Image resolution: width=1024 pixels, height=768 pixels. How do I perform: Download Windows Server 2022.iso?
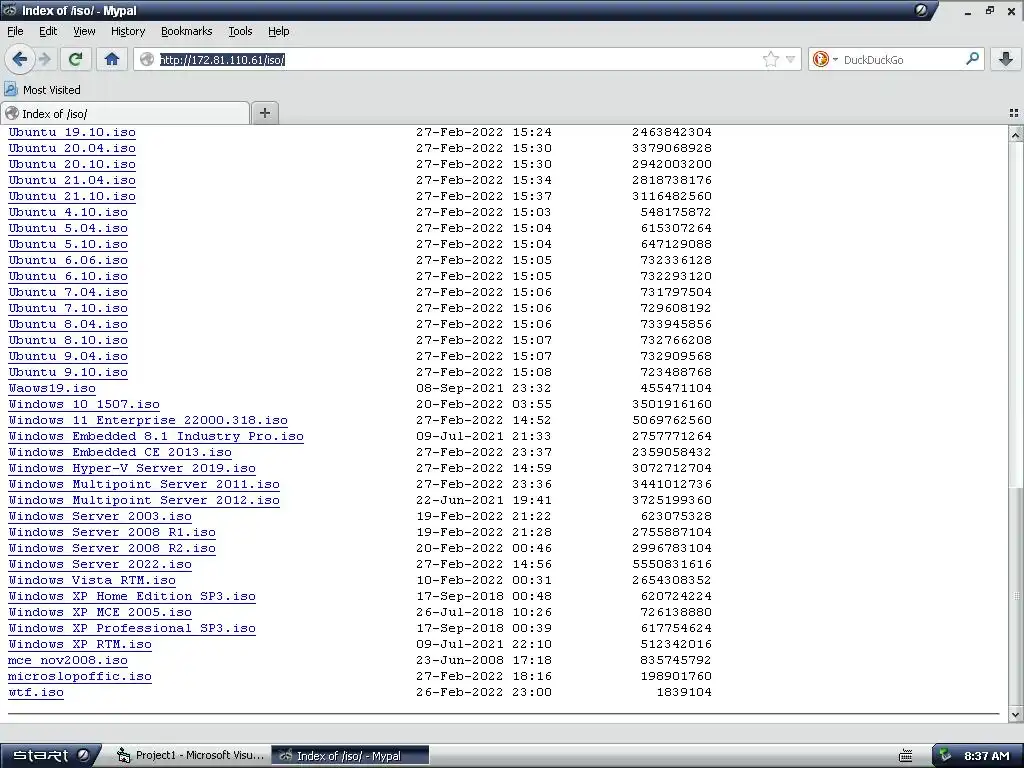click(x=100, y=564)
